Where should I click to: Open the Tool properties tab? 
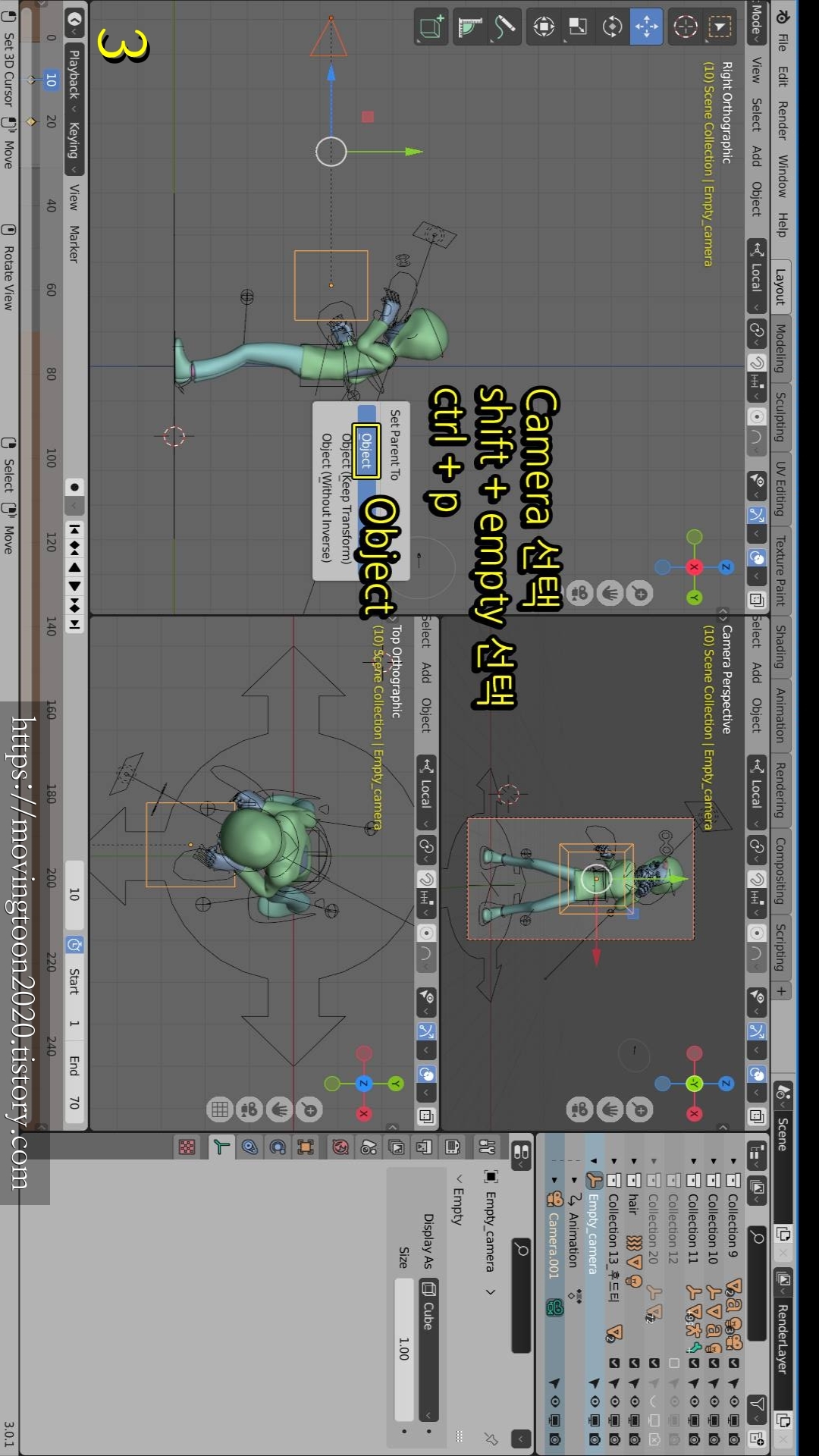point(488,1147)
